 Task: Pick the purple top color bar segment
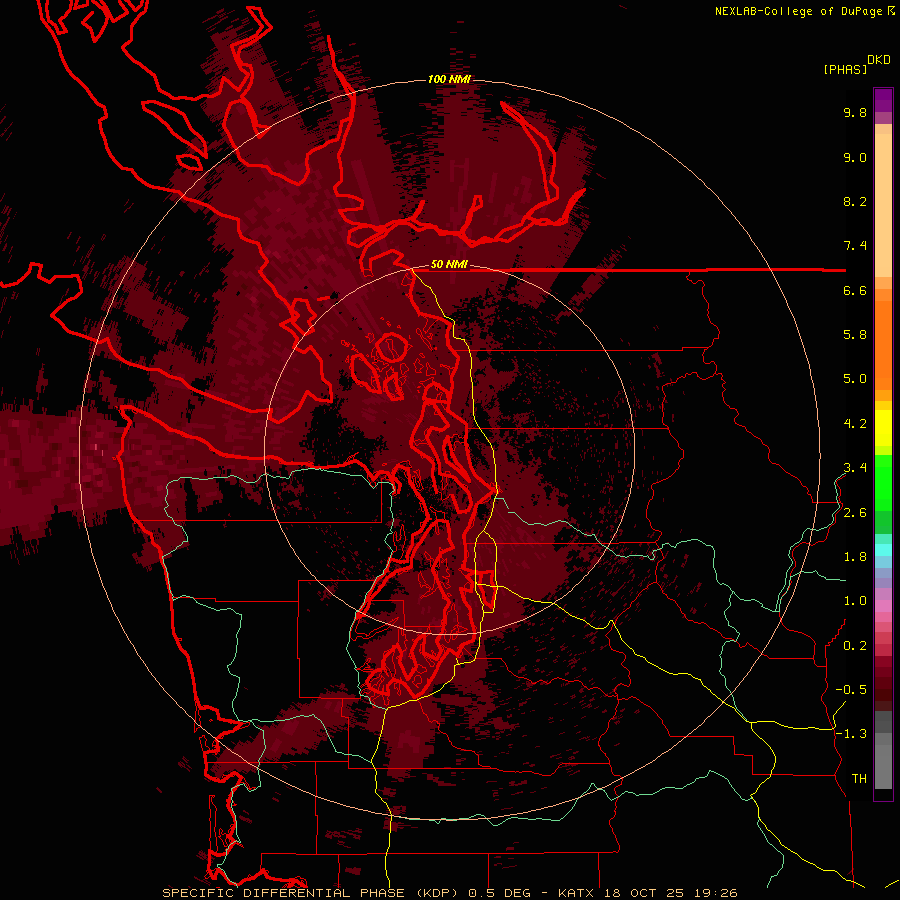[883, 100]
